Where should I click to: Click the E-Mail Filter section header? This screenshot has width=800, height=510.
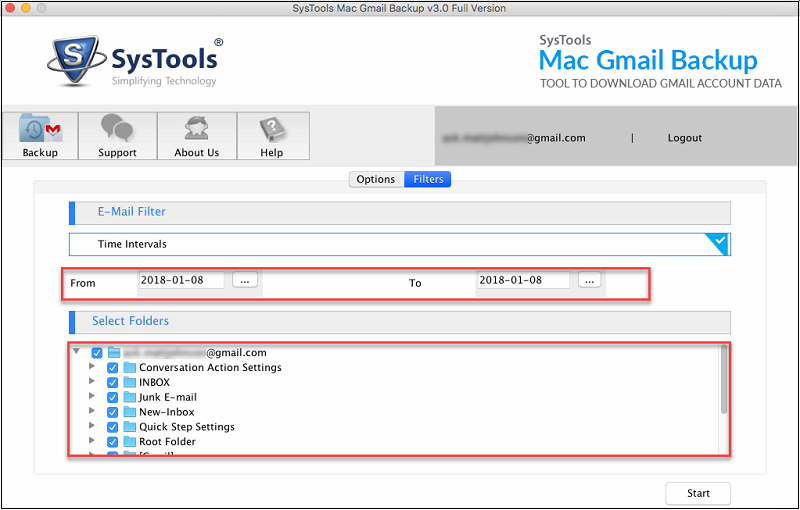(x=399, y=213)
